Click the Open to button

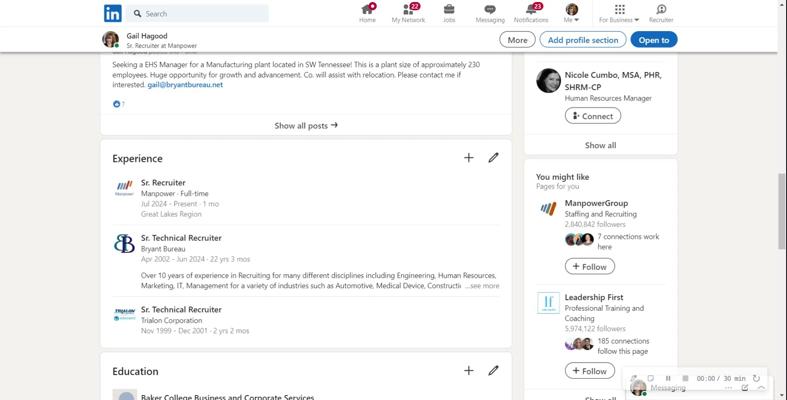(x=654, y=40)
